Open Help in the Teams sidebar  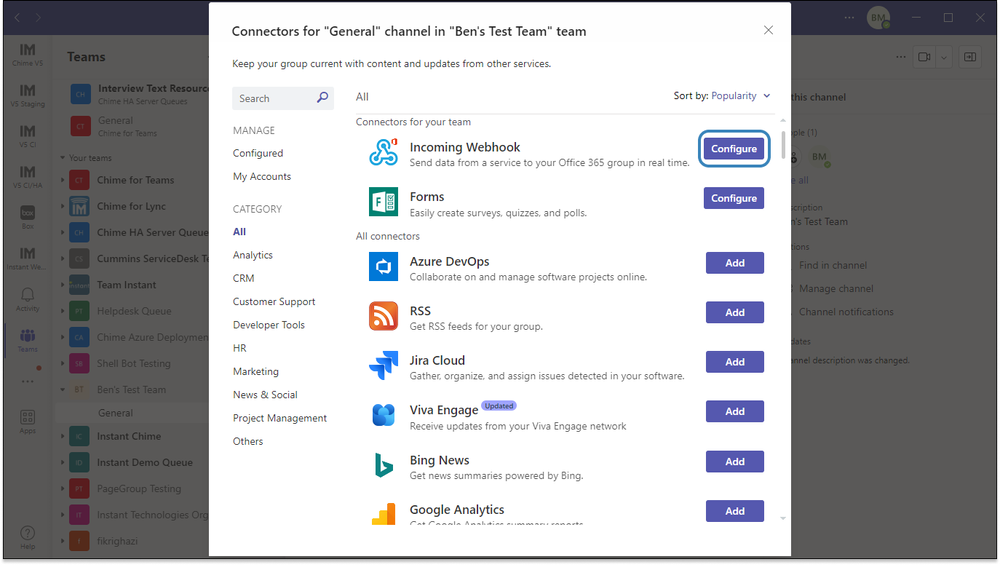click(27, 537)
